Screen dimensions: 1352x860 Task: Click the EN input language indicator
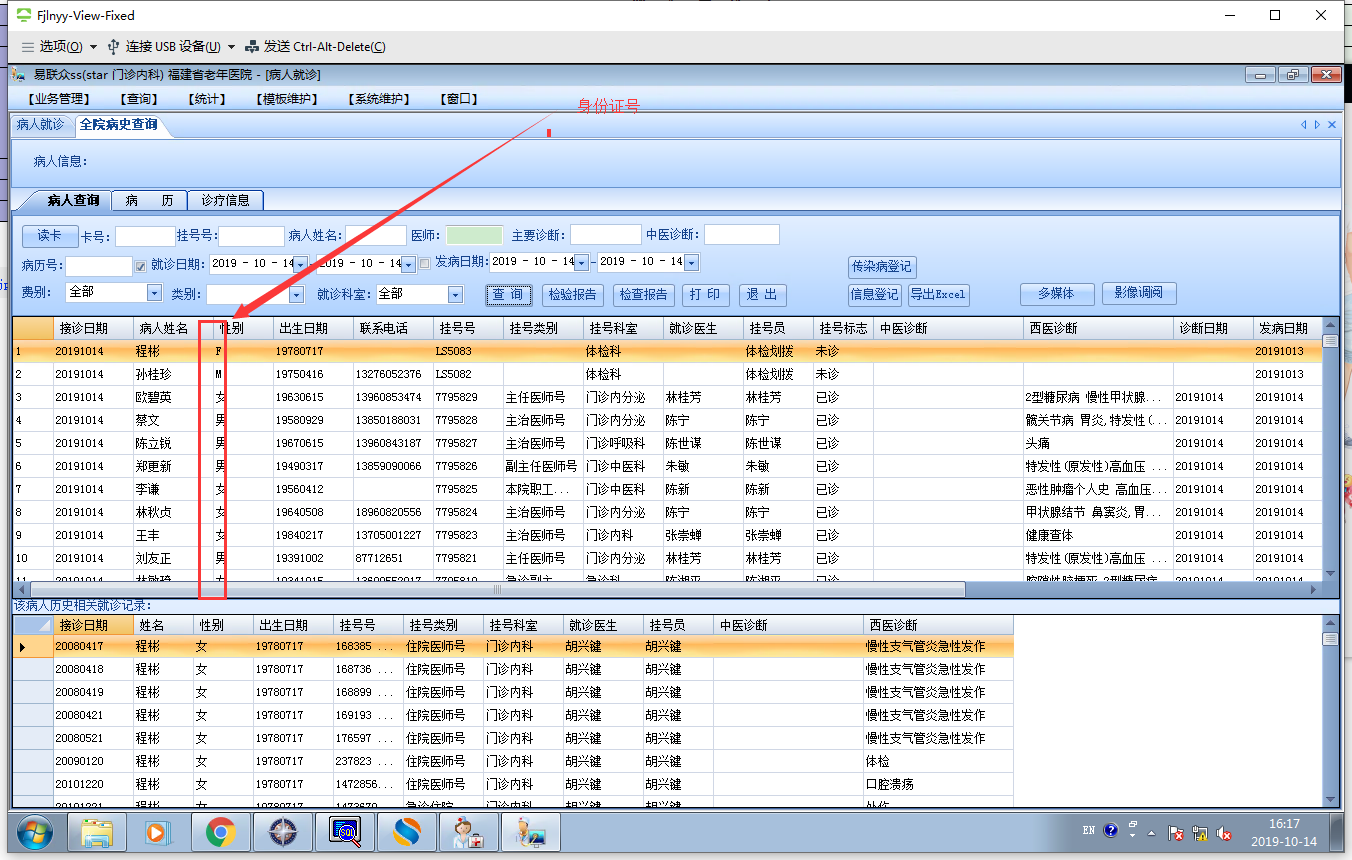coord(1089,830)
